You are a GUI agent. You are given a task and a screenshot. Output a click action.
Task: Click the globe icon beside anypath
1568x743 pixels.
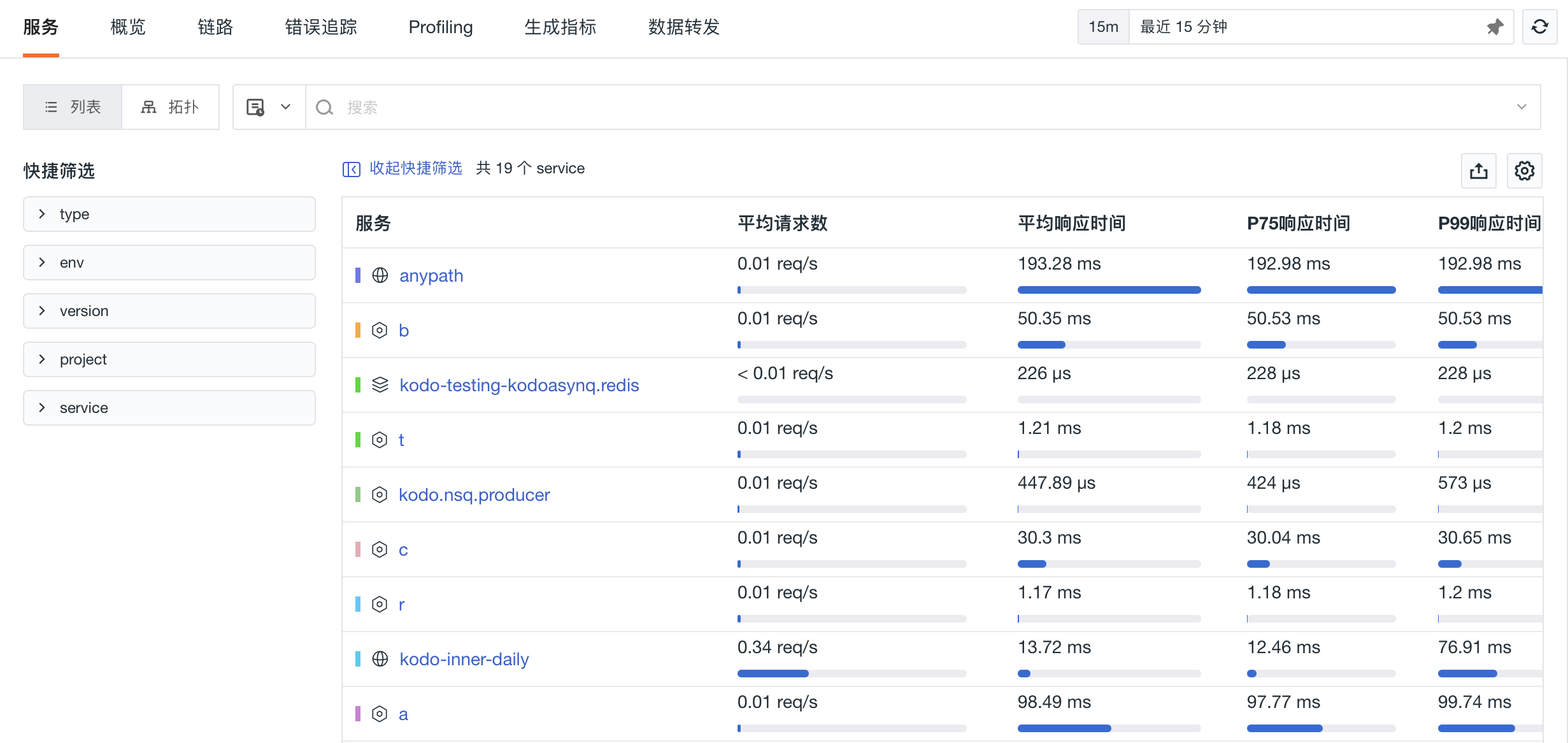pyautogui.click(x=380, y=275)
